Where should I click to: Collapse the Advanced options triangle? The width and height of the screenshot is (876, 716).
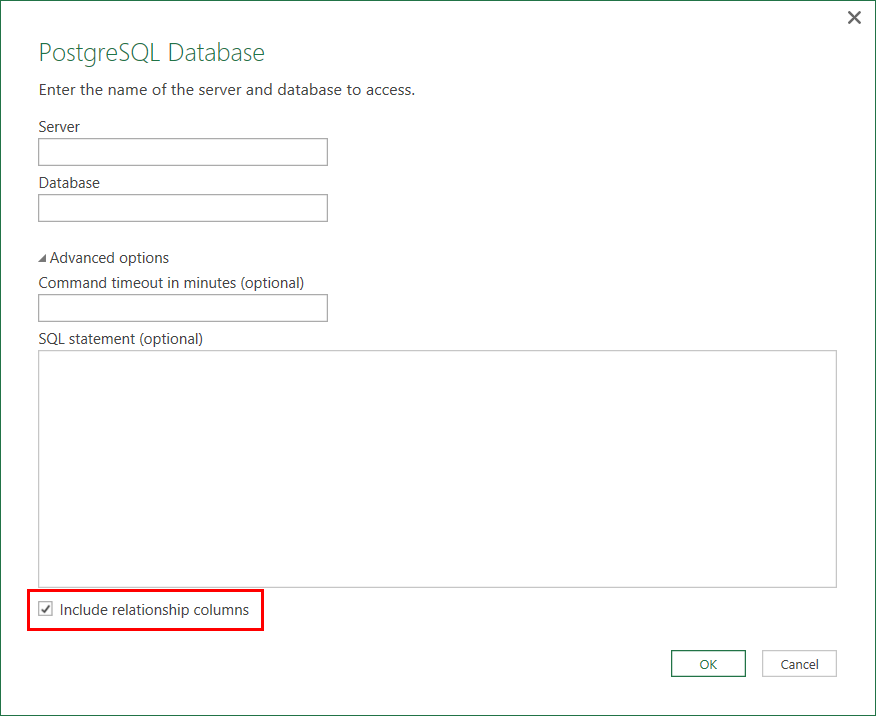point(43,258)
